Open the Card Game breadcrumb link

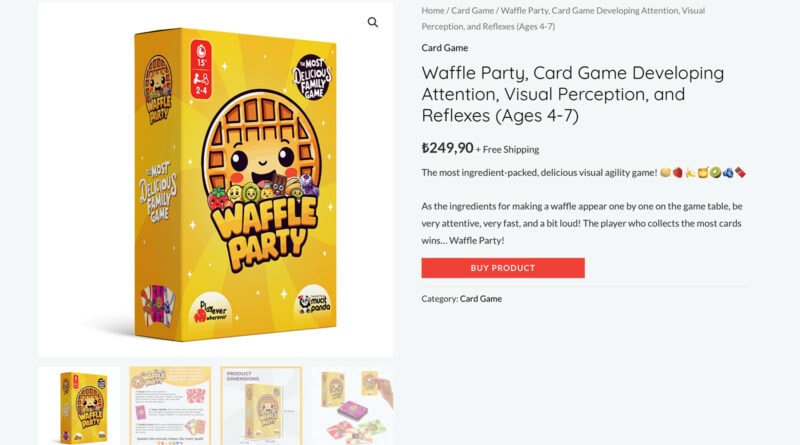coord(472,10)
